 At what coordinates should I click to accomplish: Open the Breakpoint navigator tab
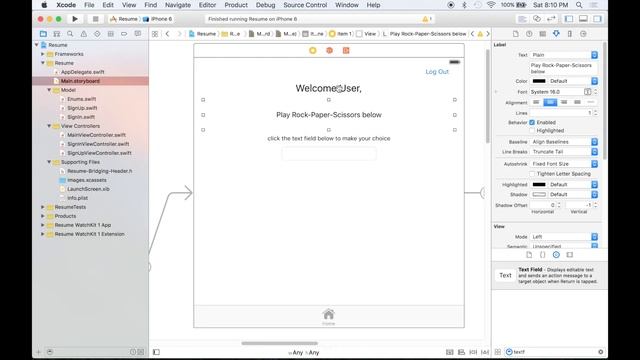[124, 34]
